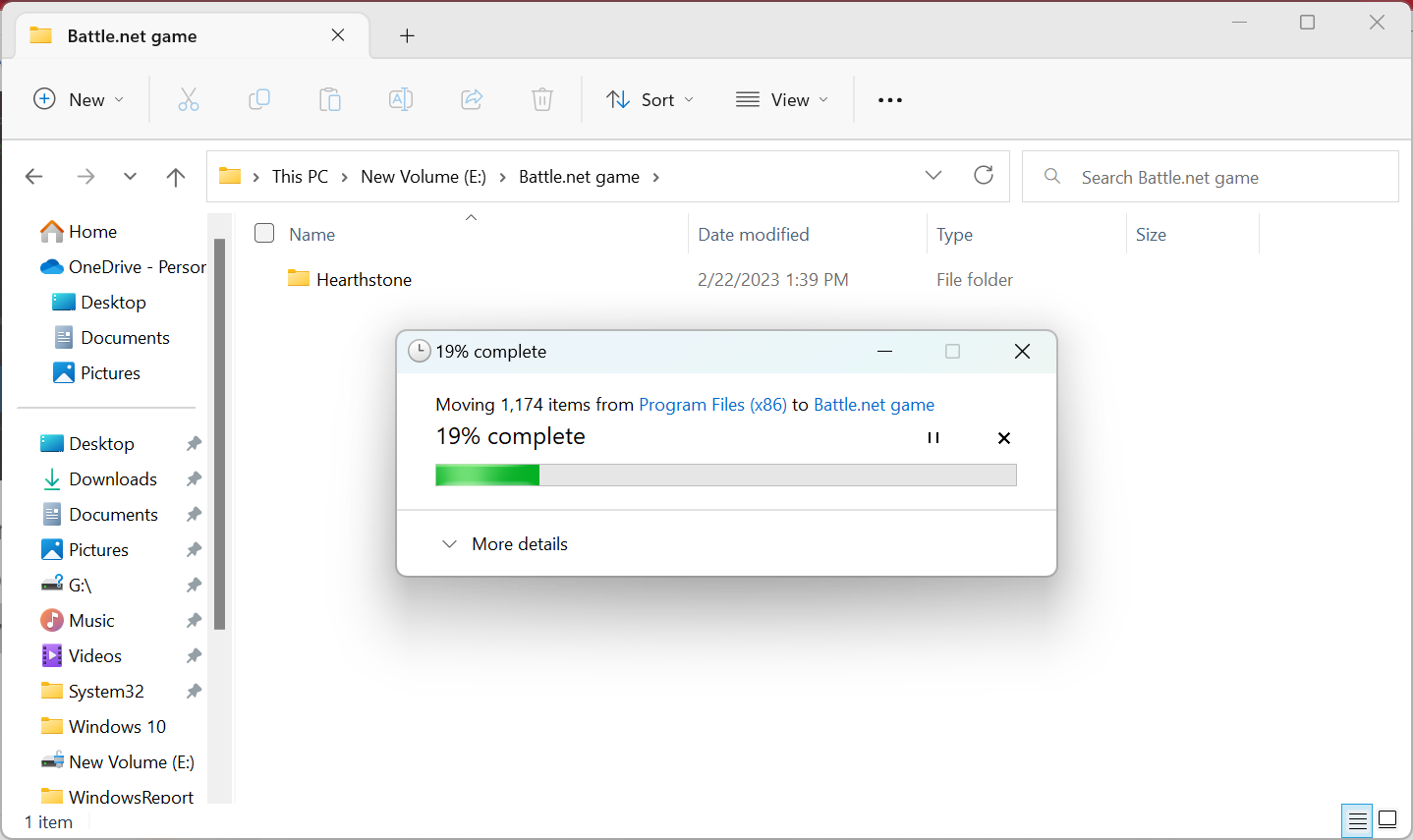The width and height of the screenshot is (1413, 840).
Task: Go up one folder level arrow
Action: (x=176, y=177)
